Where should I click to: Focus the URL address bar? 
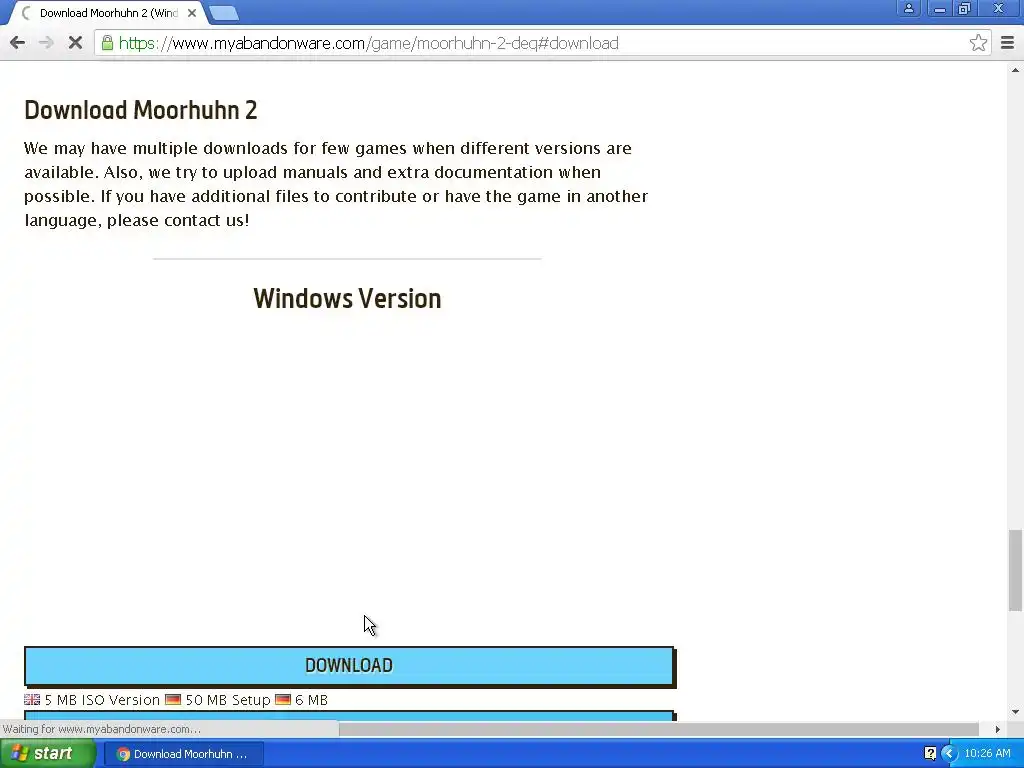point(542,43)
